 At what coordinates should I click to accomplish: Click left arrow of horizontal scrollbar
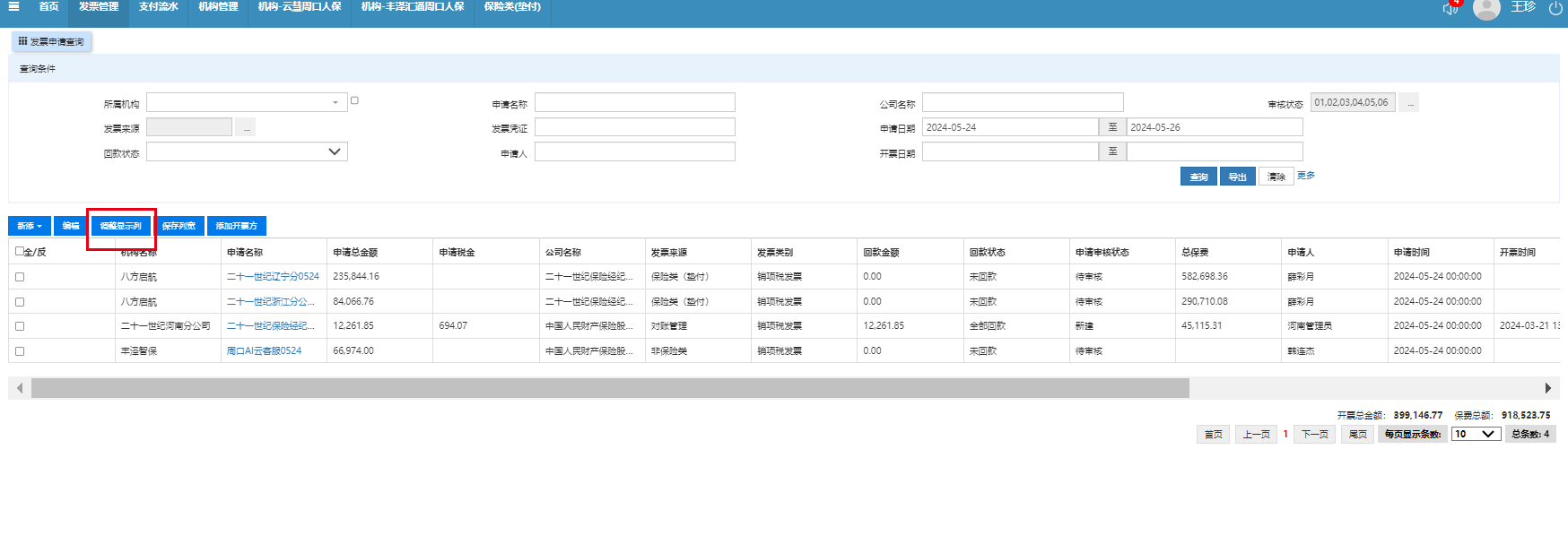pos(20,388)
